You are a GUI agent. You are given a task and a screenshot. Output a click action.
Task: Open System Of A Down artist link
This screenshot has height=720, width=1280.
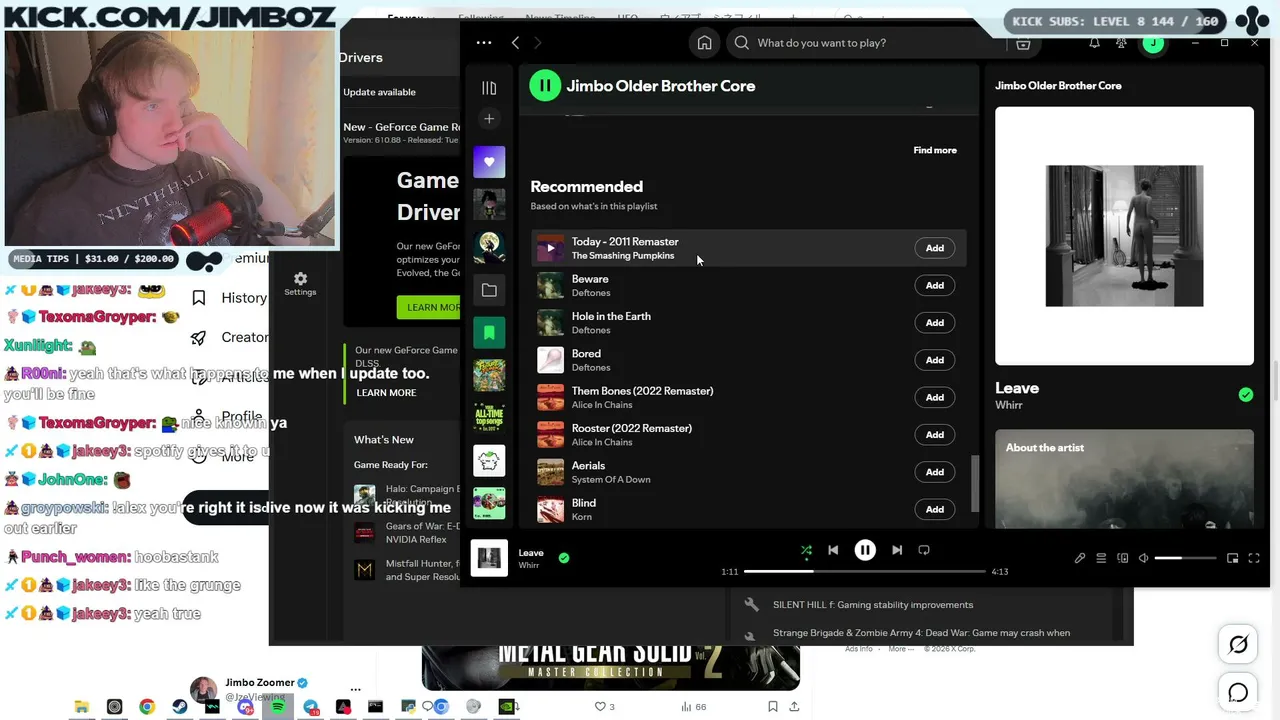coord(611,480)
